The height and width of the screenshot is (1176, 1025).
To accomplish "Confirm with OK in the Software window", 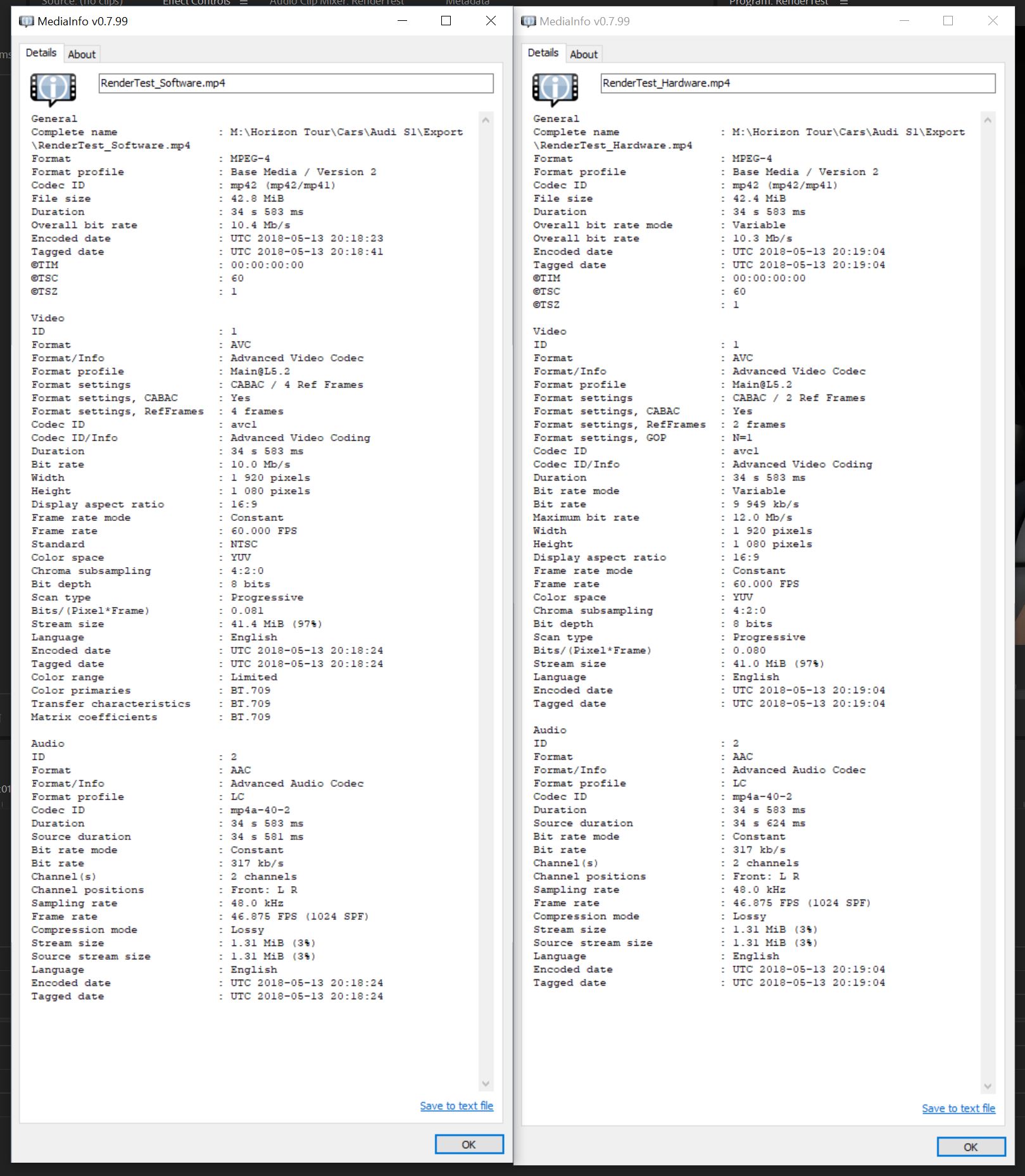I will pyautogui.click(x=469, y=1144).
